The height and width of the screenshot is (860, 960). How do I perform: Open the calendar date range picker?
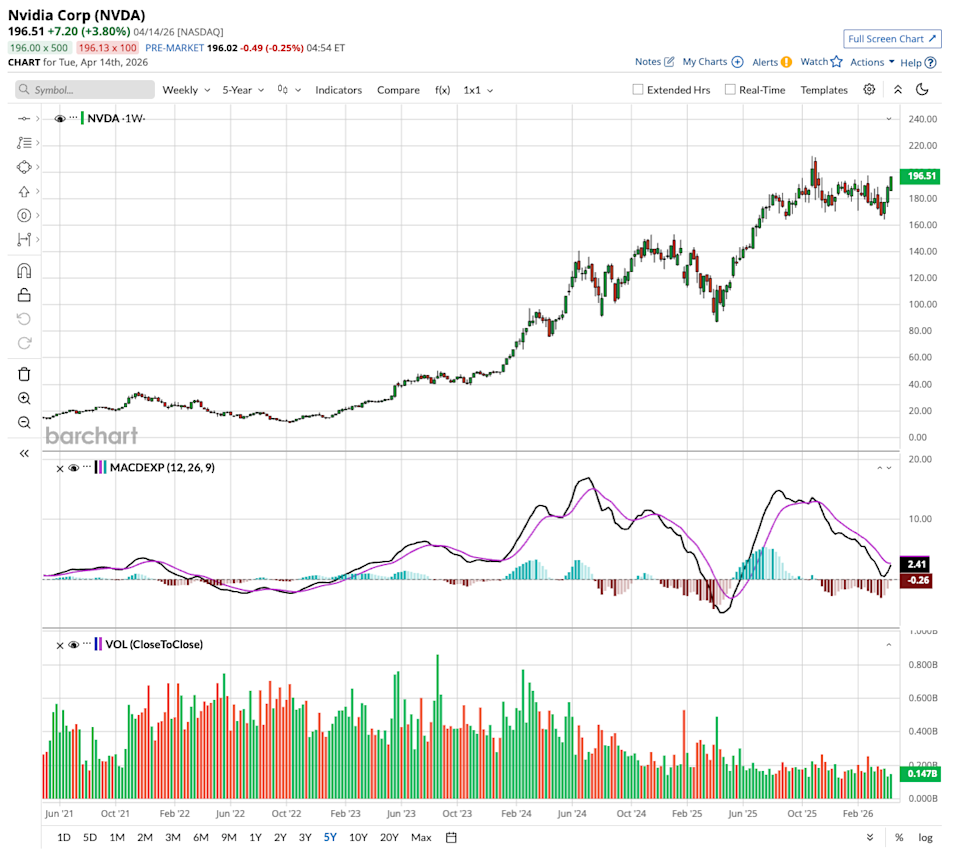pyautogui.click(x=451, y=837)
